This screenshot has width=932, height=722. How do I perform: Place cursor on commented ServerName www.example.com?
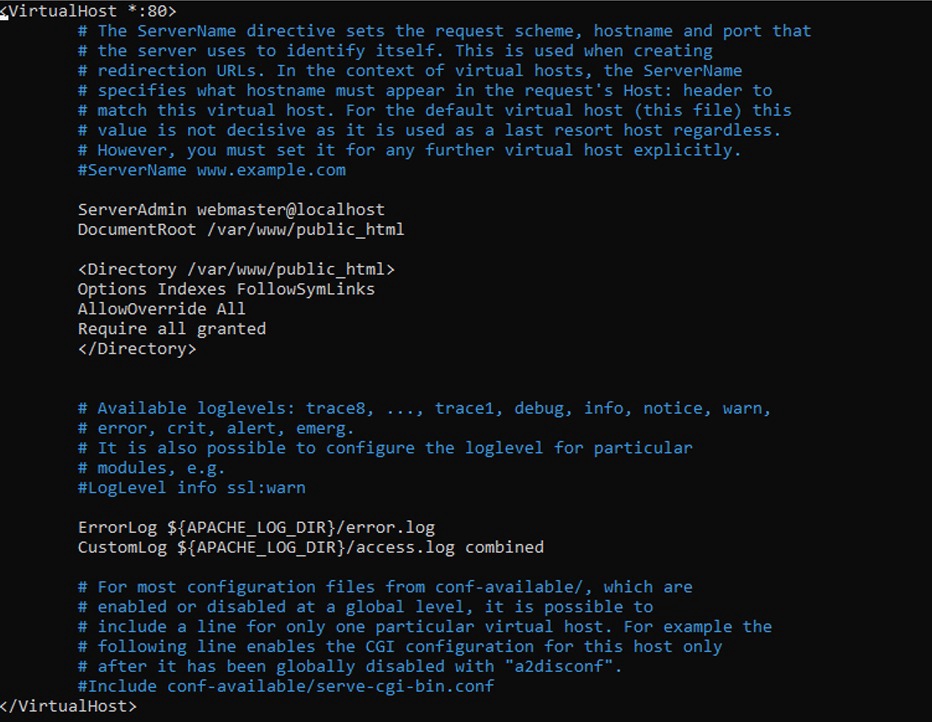[212, 170]
